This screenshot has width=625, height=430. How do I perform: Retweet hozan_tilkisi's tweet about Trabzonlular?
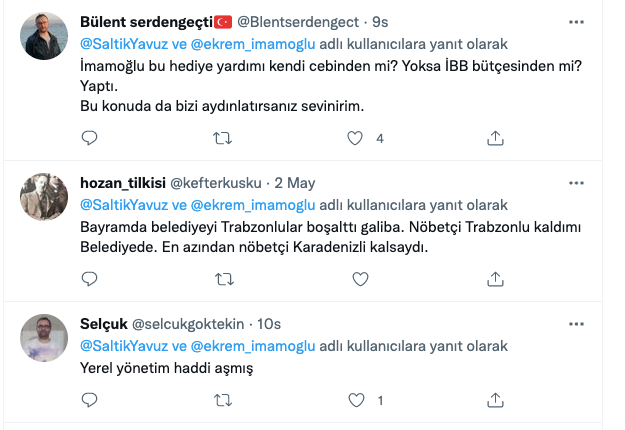click(224, 279)
